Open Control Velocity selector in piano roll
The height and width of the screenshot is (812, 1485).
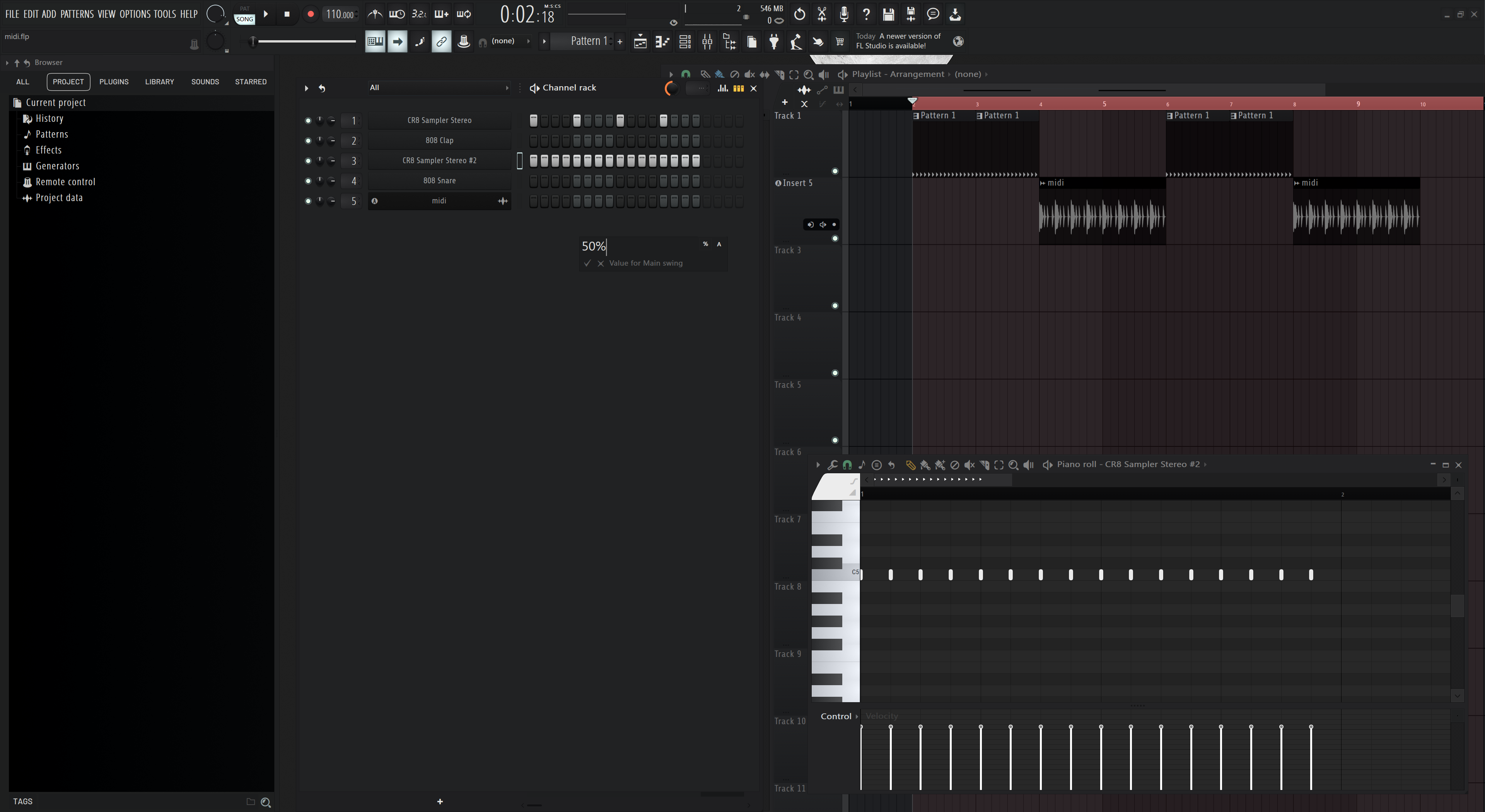(839, 716)
